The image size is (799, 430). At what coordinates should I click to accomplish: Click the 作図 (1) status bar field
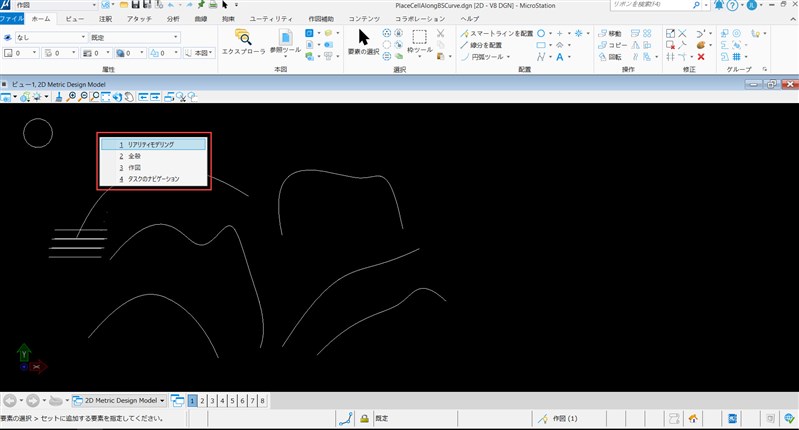(x=568, y=418)
